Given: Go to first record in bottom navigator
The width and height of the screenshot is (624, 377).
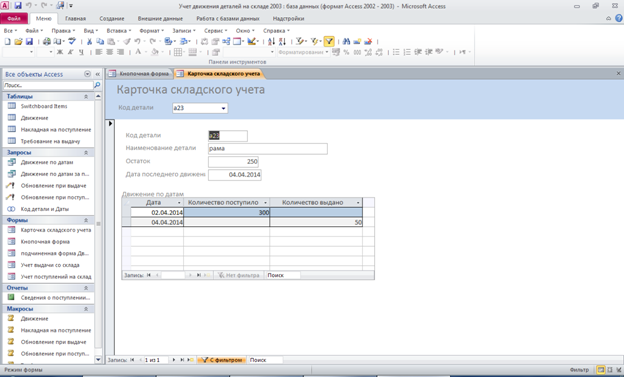Looking at the screenshot, I should coord(132,360).
